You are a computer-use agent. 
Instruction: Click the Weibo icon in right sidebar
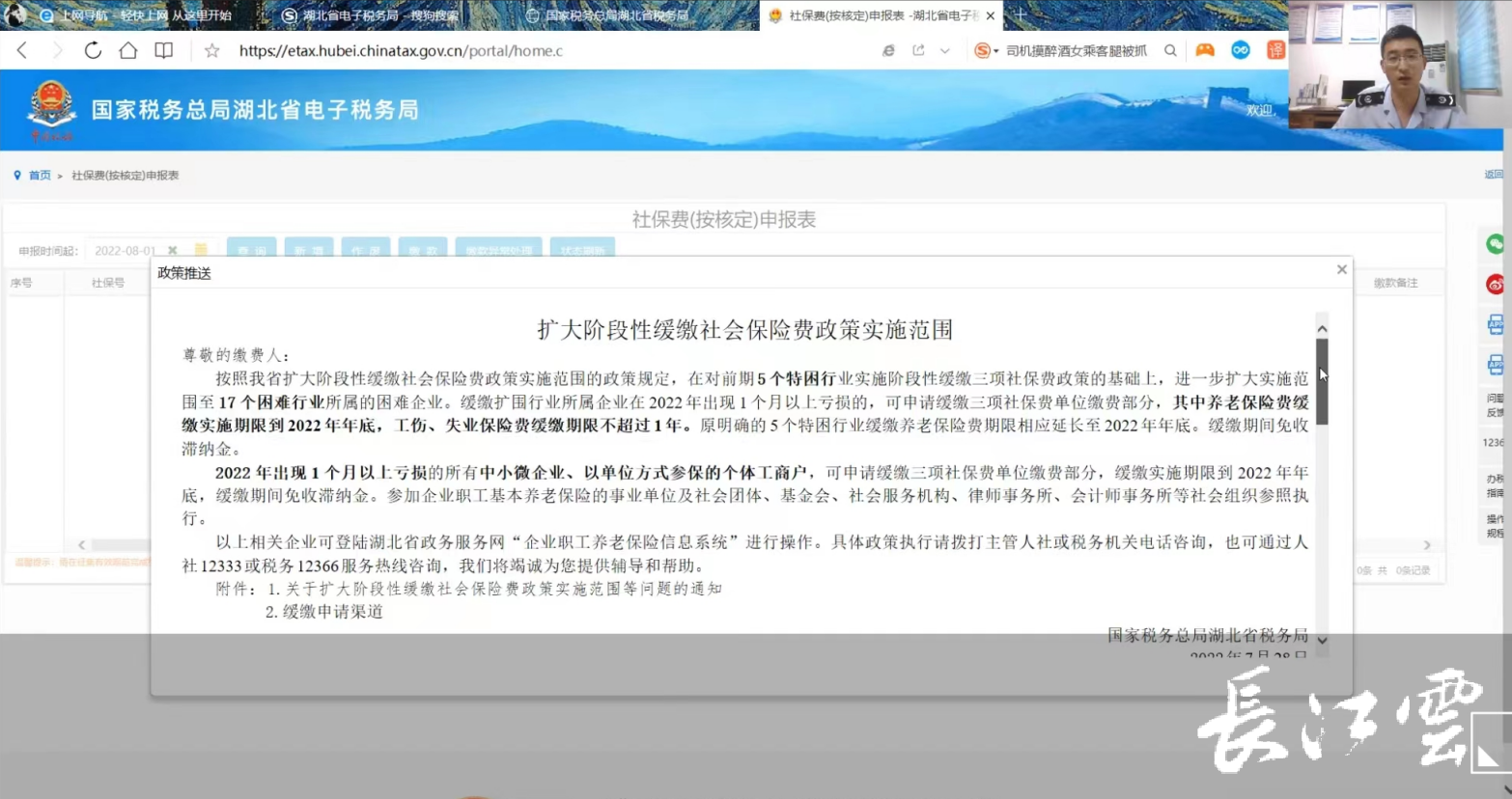pyautogui.click(x=1495, y=285)
